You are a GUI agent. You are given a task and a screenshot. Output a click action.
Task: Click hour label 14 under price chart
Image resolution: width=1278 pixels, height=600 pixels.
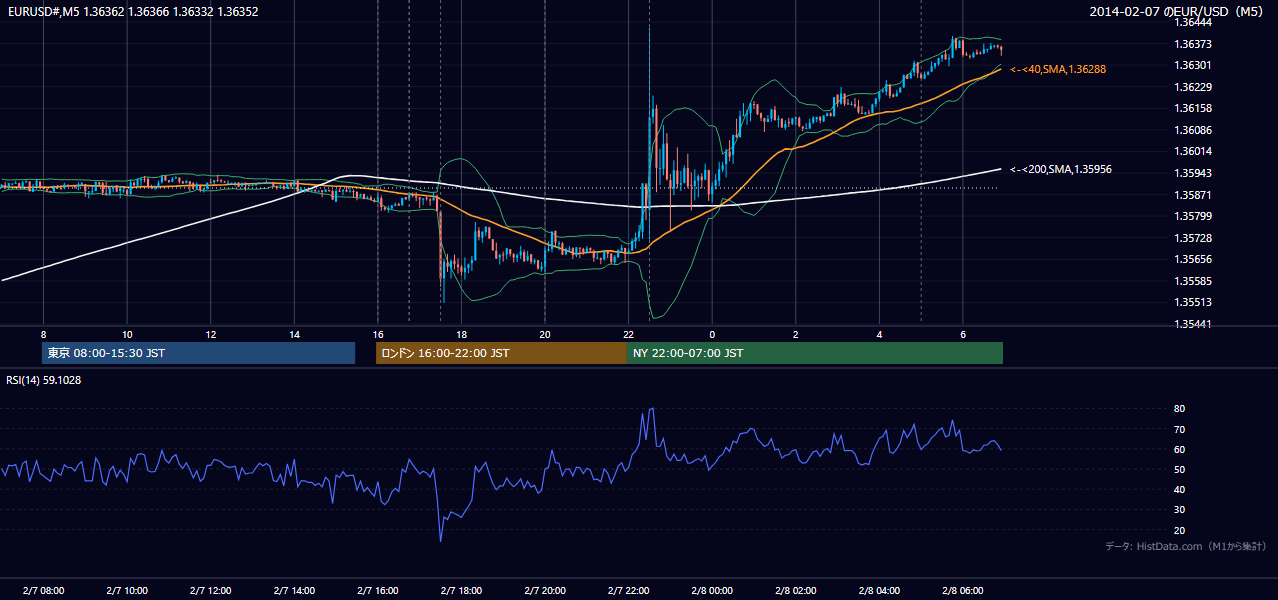coord(294,334)
